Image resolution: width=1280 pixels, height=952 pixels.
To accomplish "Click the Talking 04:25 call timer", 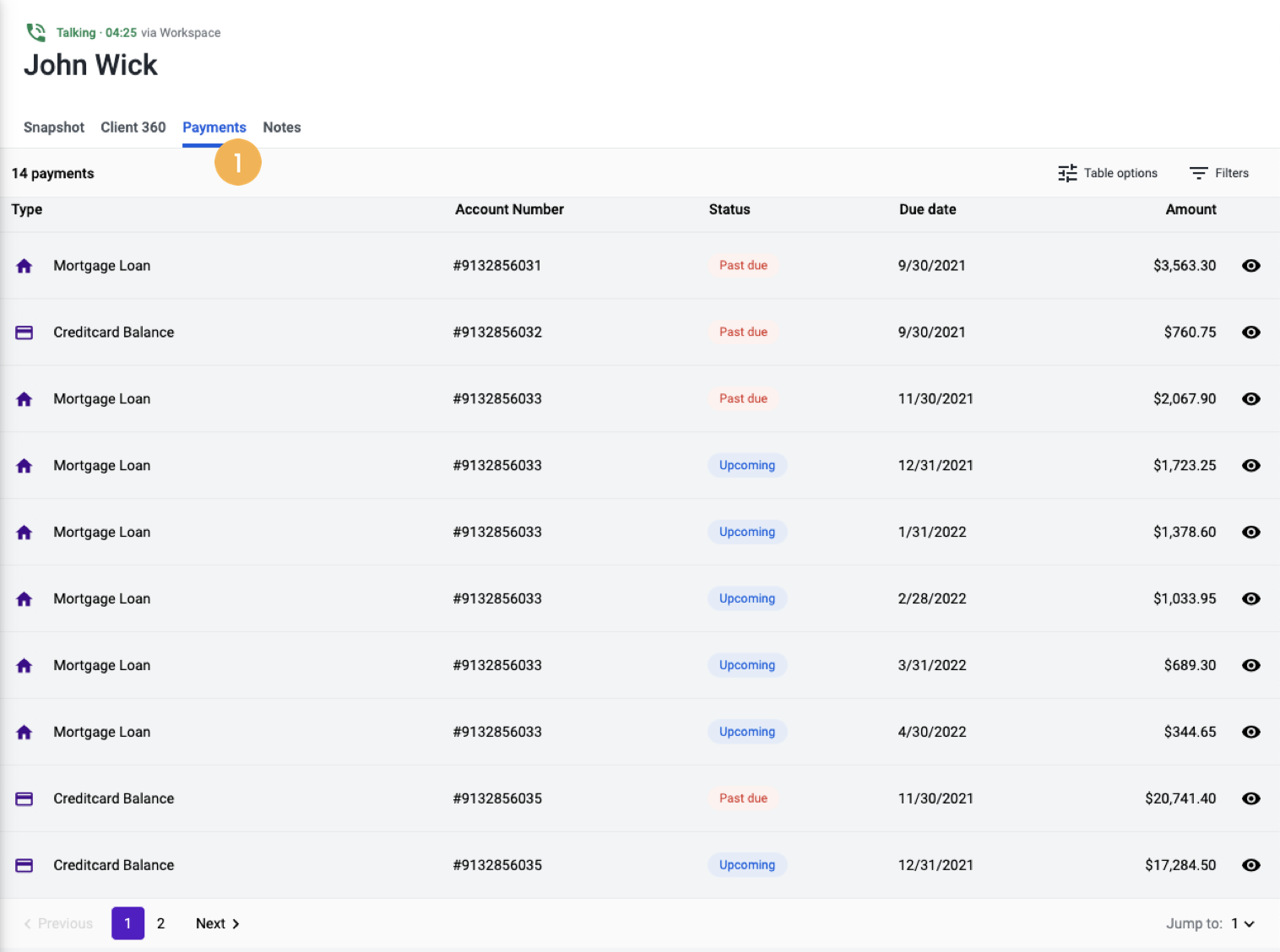I will [x=96, y=33].
